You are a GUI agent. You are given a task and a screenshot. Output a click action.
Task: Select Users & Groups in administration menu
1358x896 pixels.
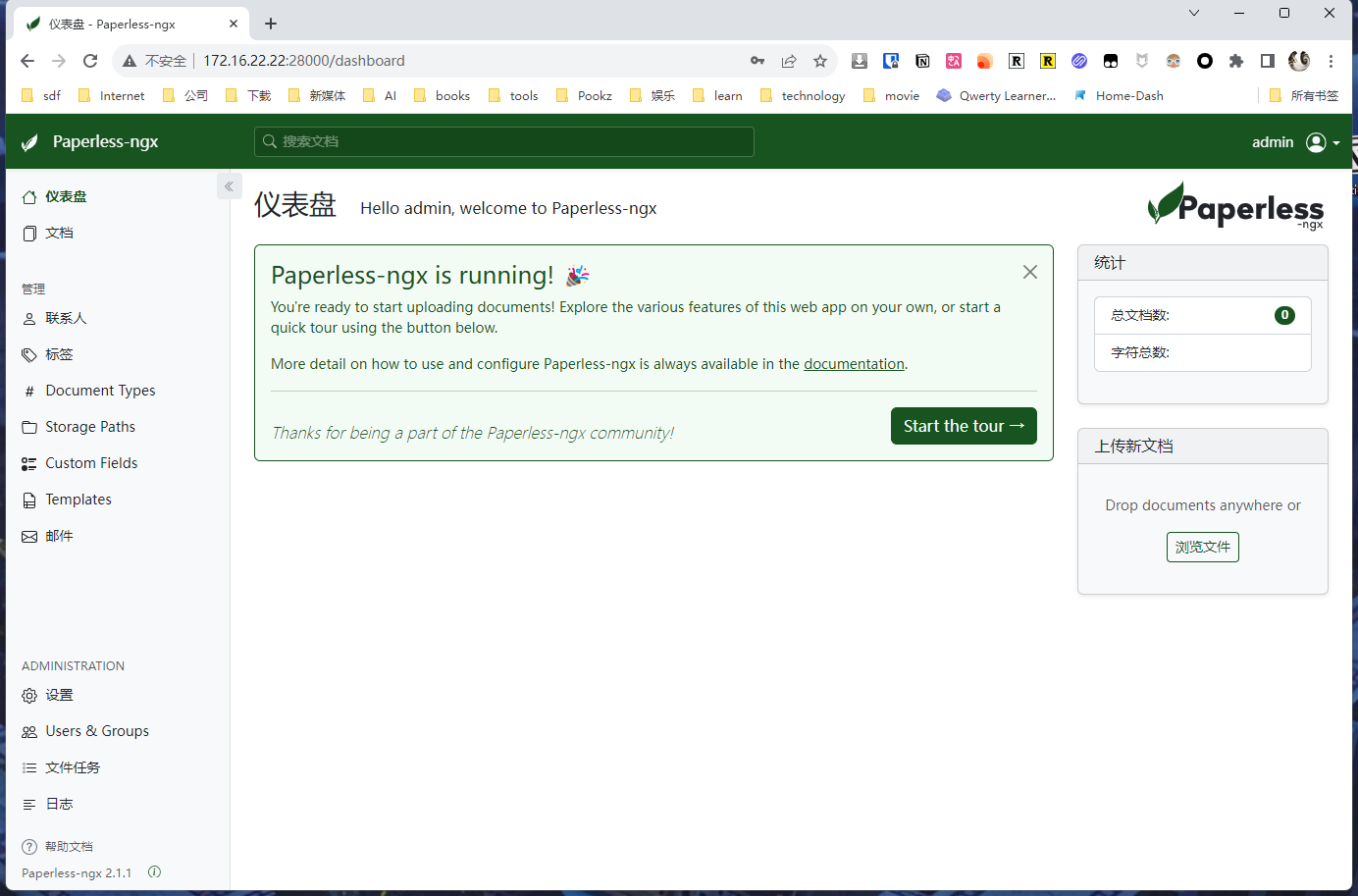pos(96,731)
